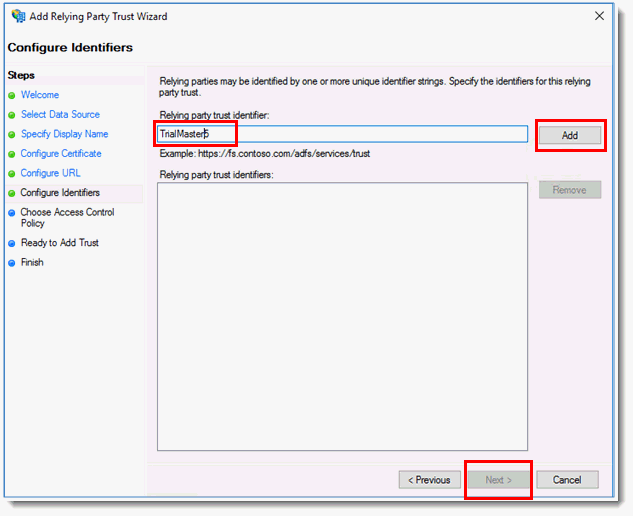
Task: Select Configure Identifiers step in sidebar
Action: [x=60, y=193]
